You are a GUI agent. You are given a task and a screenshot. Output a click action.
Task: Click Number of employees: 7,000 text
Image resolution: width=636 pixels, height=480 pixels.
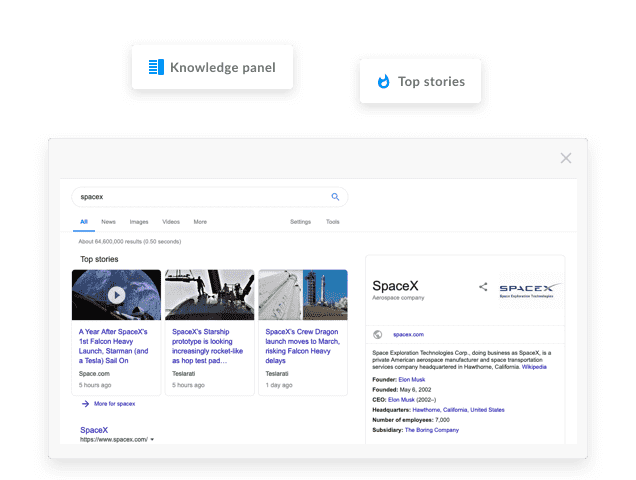(x=411, y=420)
